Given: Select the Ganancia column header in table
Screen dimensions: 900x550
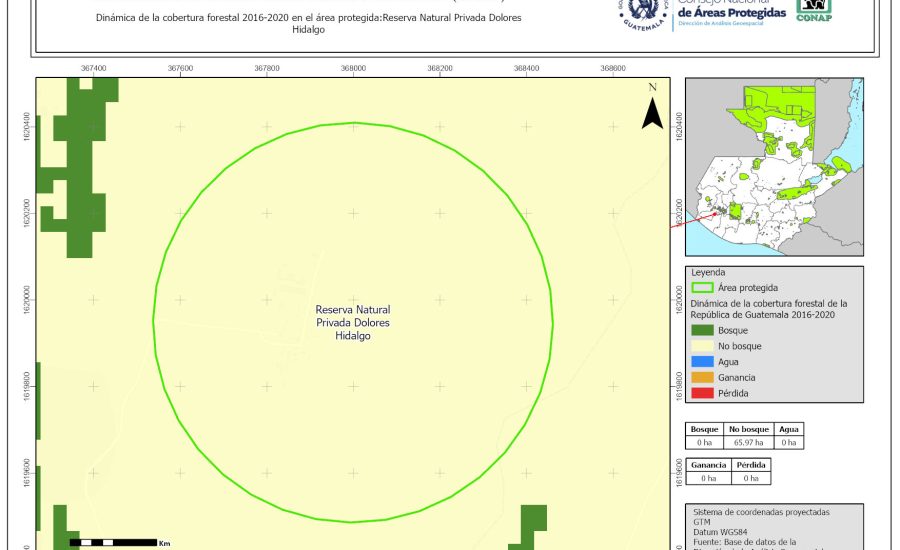Looking at the screenshot, I should 708,466.
